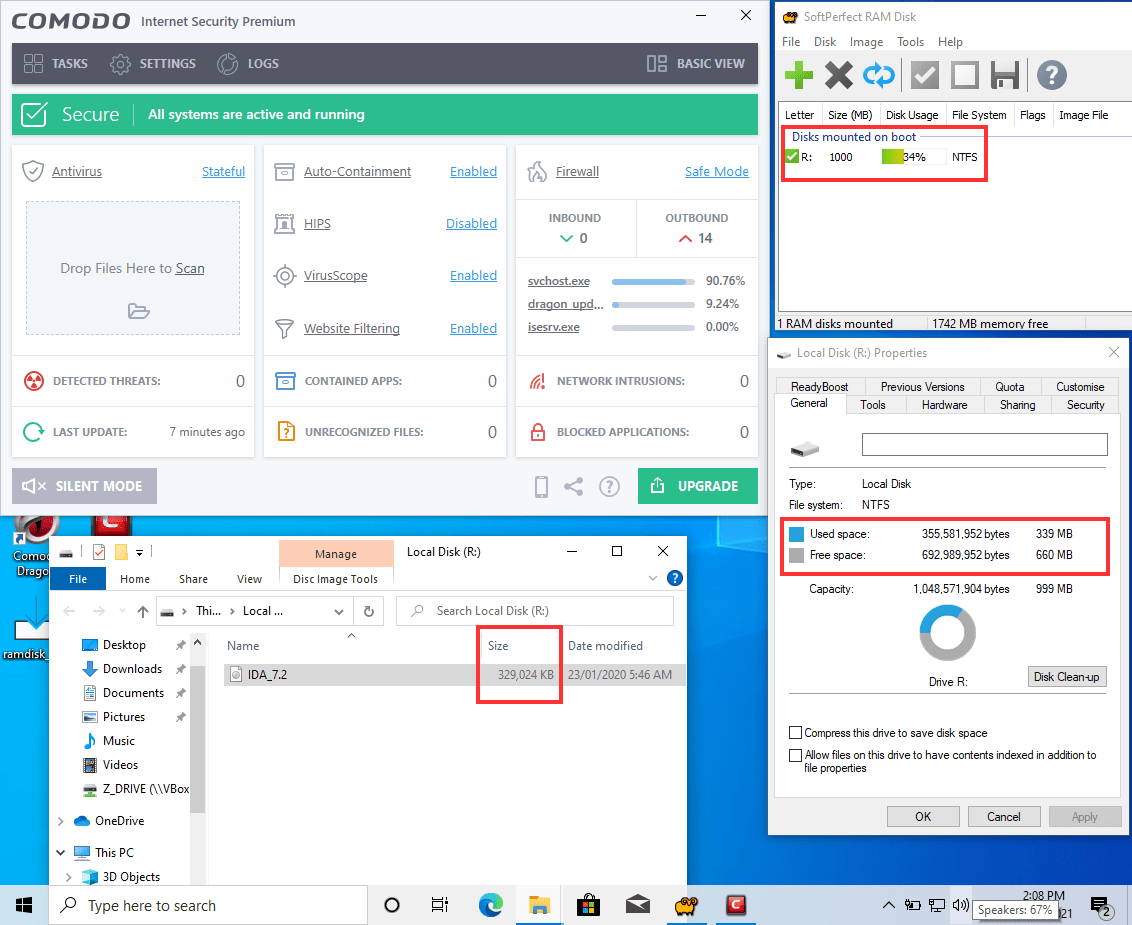Open Task View from taskbar
1132x925 pixels.
pos(440,906)
